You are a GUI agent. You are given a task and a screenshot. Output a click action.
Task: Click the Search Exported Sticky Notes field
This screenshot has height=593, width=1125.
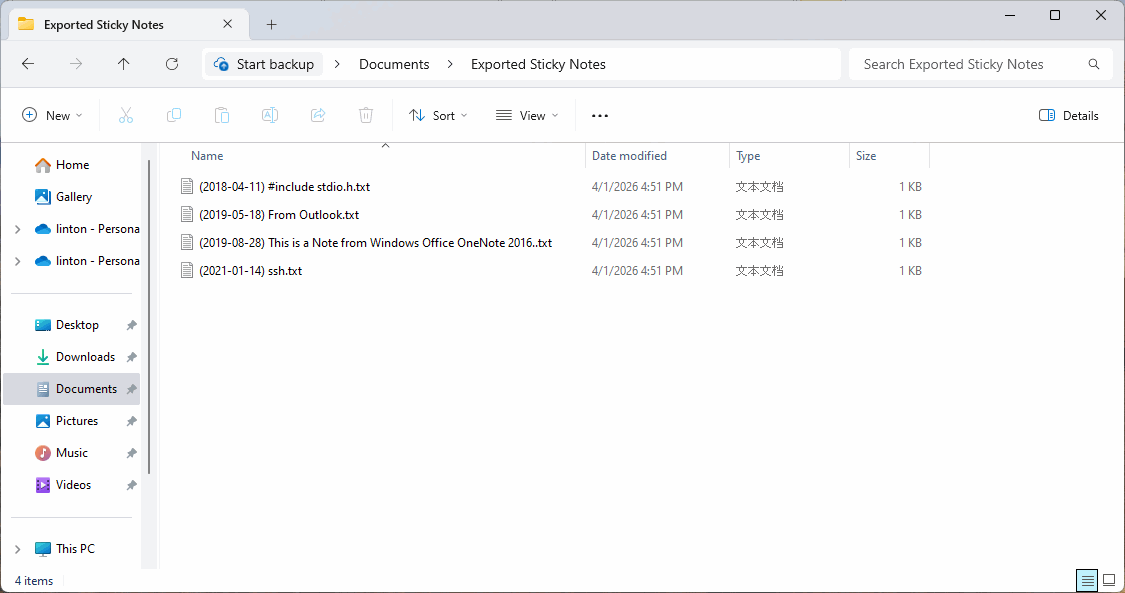pos(970,64)
